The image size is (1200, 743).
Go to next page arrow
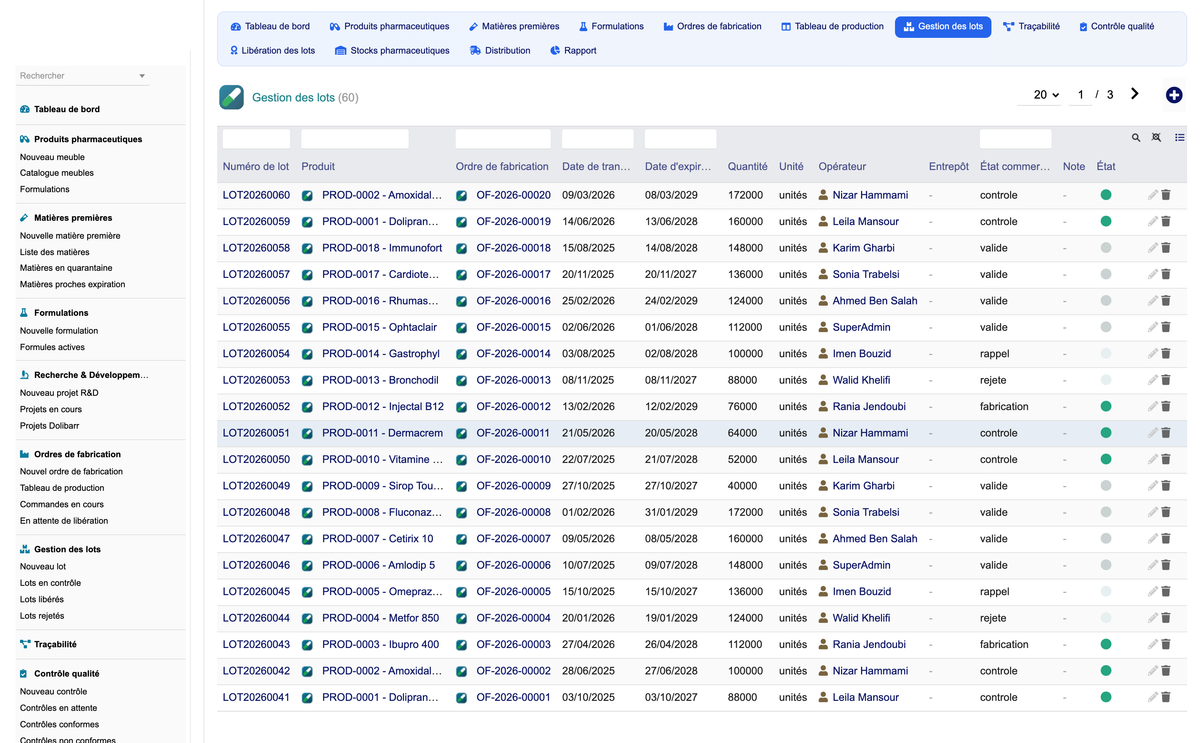tap(1134, 94)
